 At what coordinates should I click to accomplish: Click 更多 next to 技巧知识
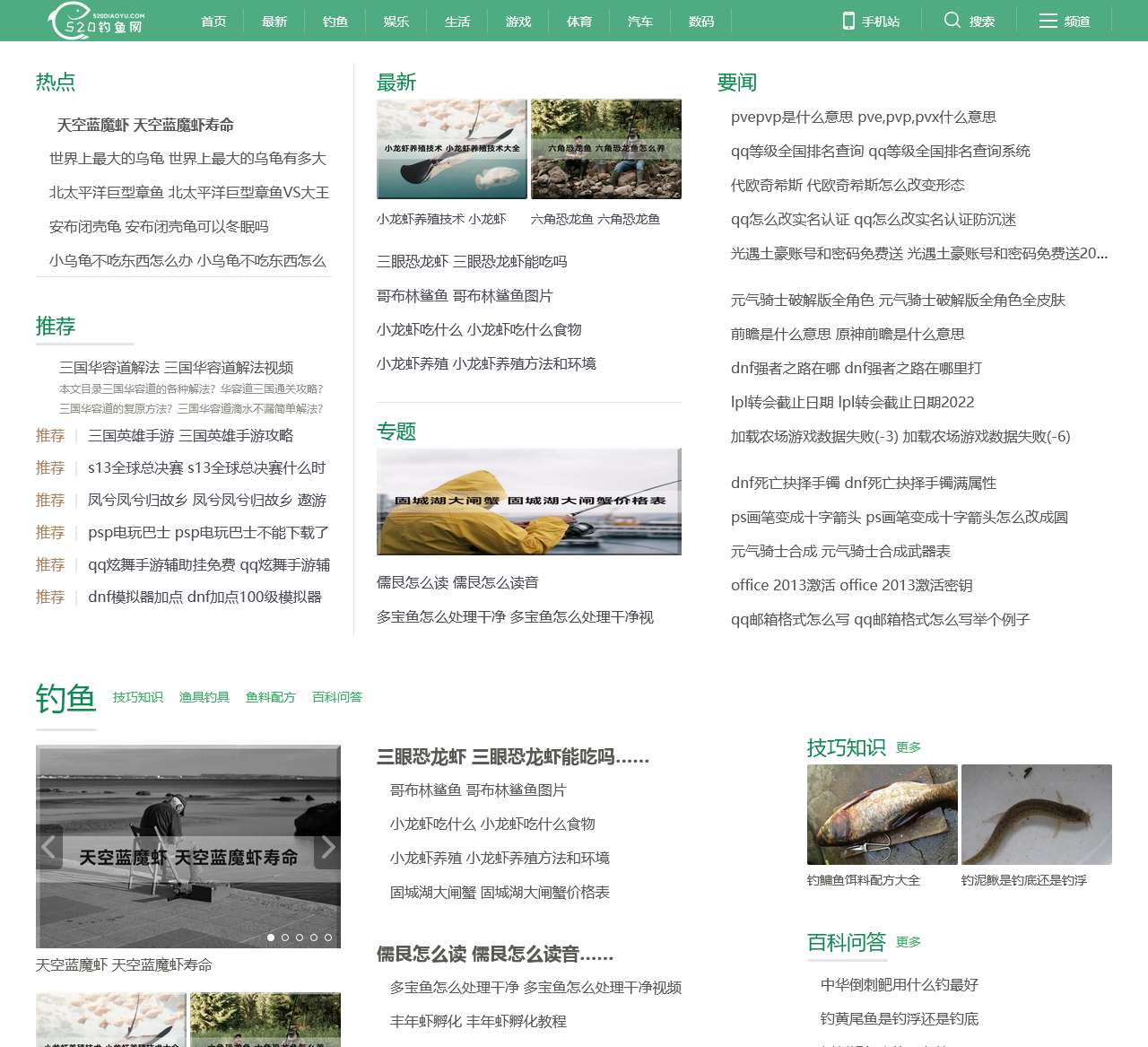[x=909, y=746]
